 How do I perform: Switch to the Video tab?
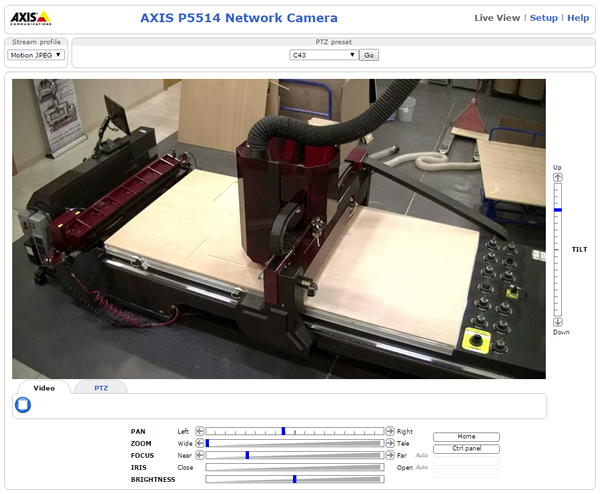pos(44,388)
